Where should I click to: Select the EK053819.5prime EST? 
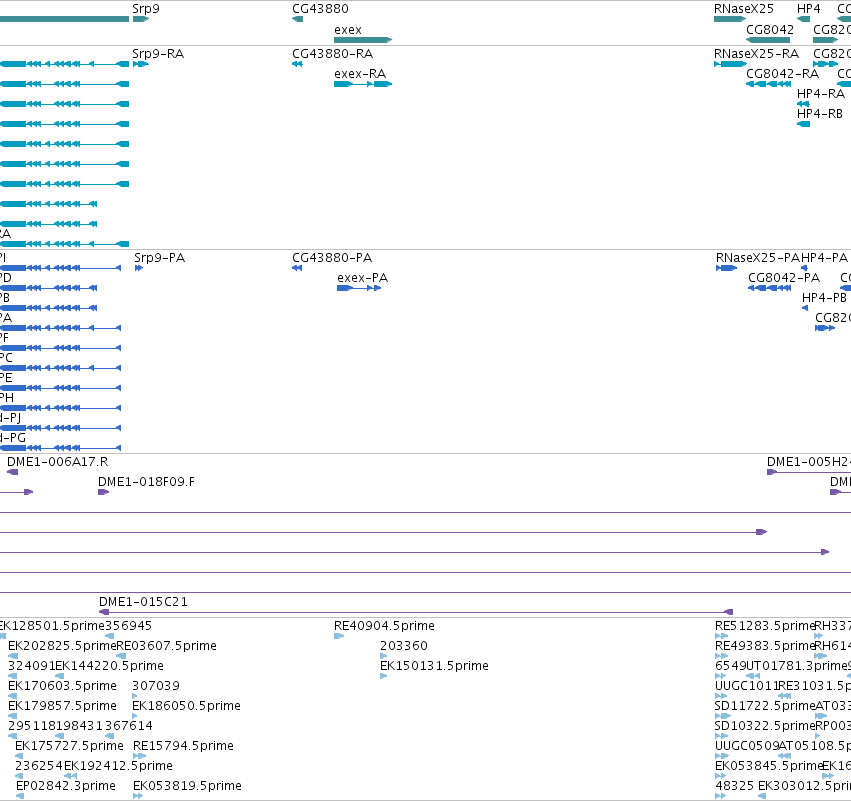pos(138,796)
